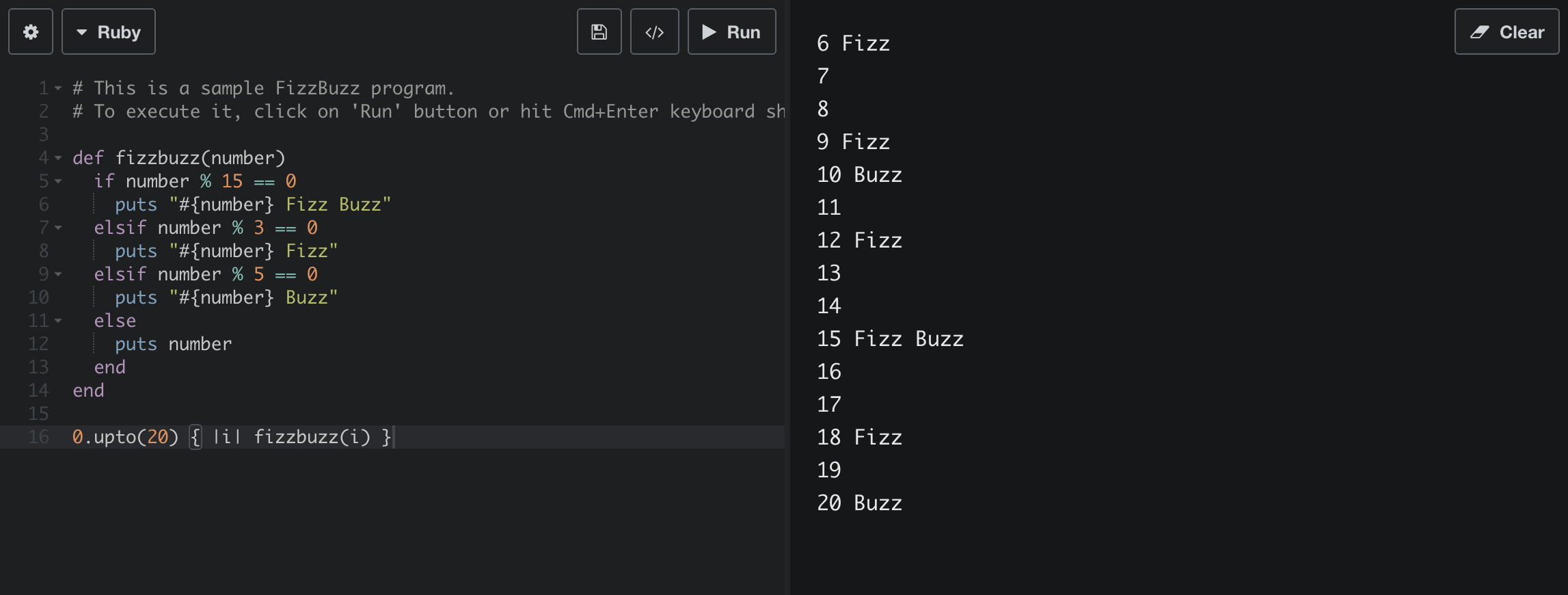Viewport: 1568px width, 595px height.
Task: Click line number 16 in gutter
Action: pyautogui.click(x=38, y=437)
